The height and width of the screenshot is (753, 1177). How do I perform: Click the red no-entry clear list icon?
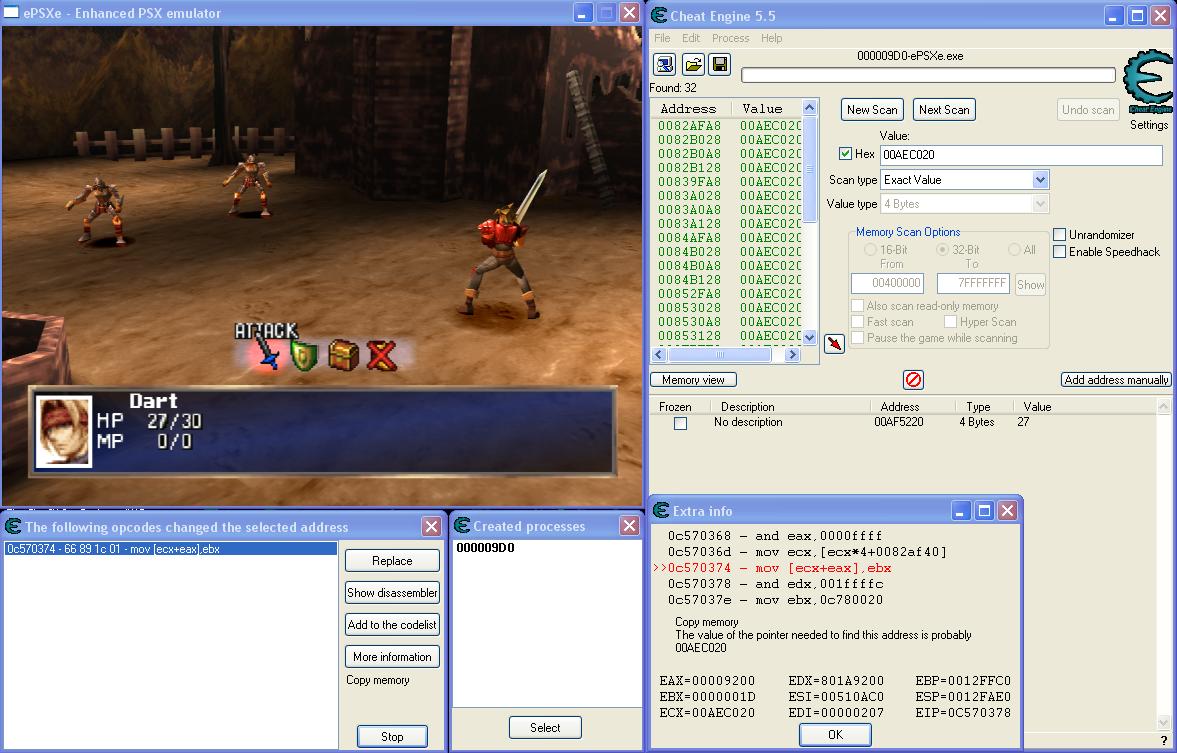(x=914, y=380)
